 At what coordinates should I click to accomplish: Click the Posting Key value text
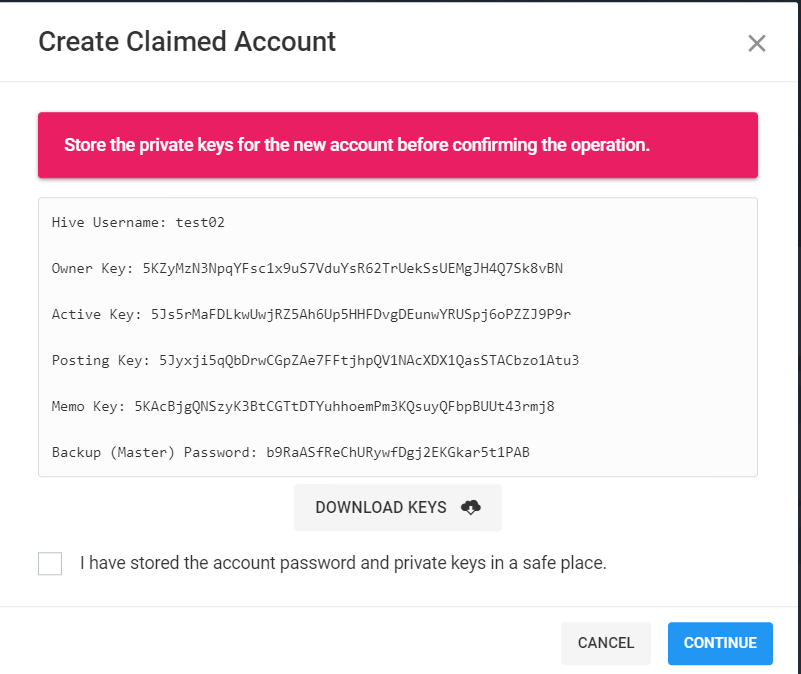point(369,360)
